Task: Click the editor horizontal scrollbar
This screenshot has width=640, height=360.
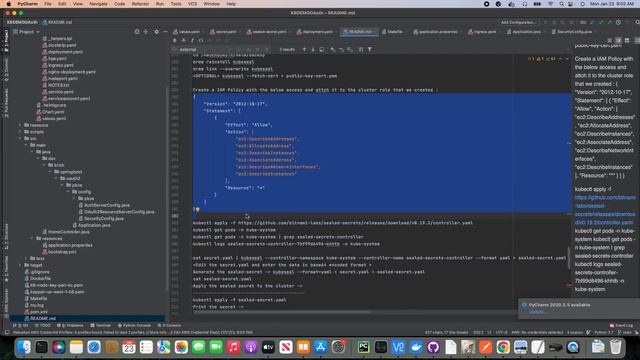Action: (x=282, y=312)
